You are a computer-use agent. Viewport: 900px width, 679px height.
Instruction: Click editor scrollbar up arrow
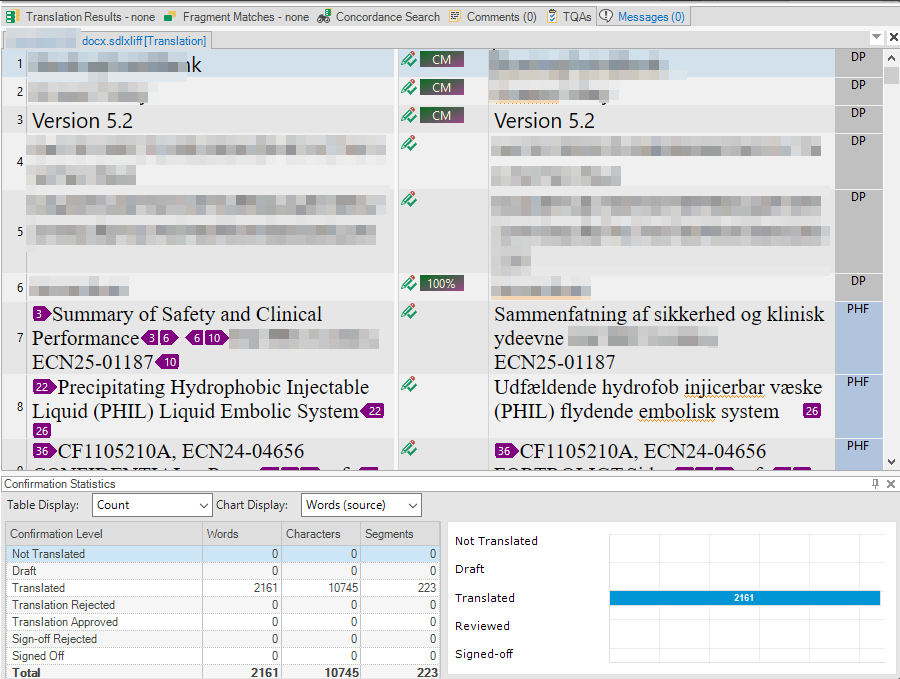[x=891, y=58]
